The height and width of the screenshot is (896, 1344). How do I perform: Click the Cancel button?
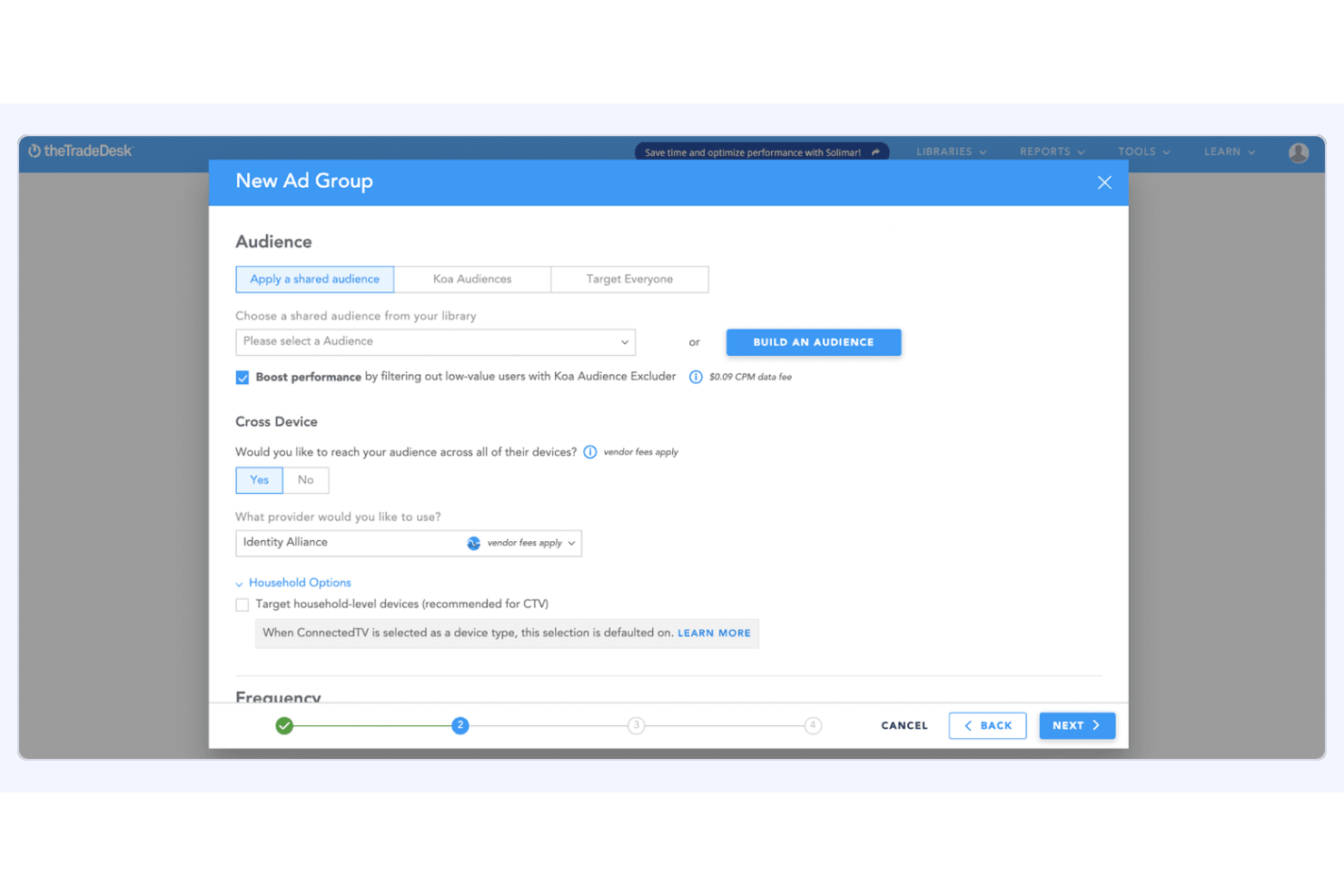point(904,725)
